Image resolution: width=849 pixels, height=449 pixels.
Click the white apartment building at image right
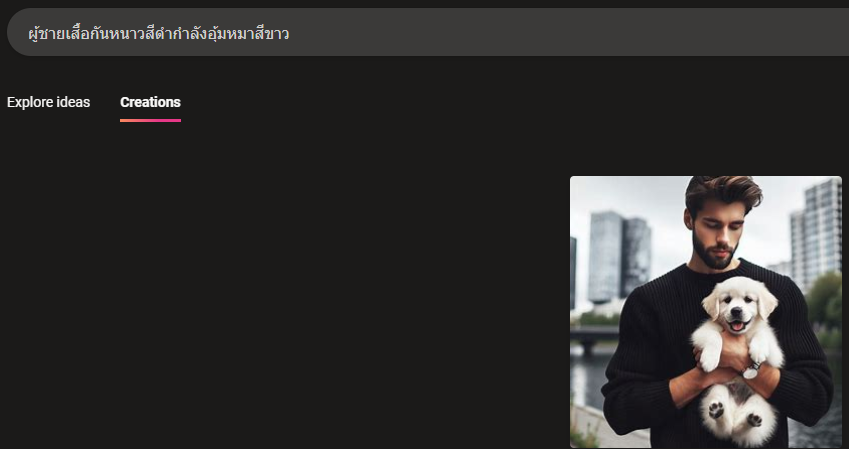click(x=816, y=232)
